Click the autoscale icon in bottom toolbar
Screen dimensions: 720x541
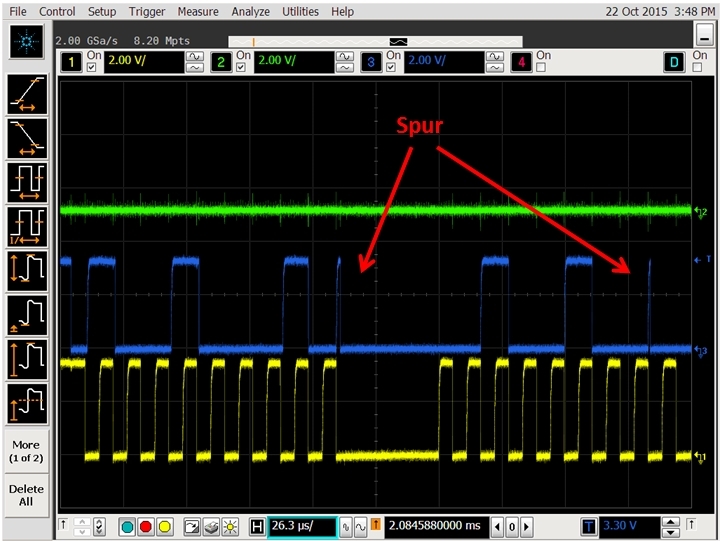tap(191, 527)
